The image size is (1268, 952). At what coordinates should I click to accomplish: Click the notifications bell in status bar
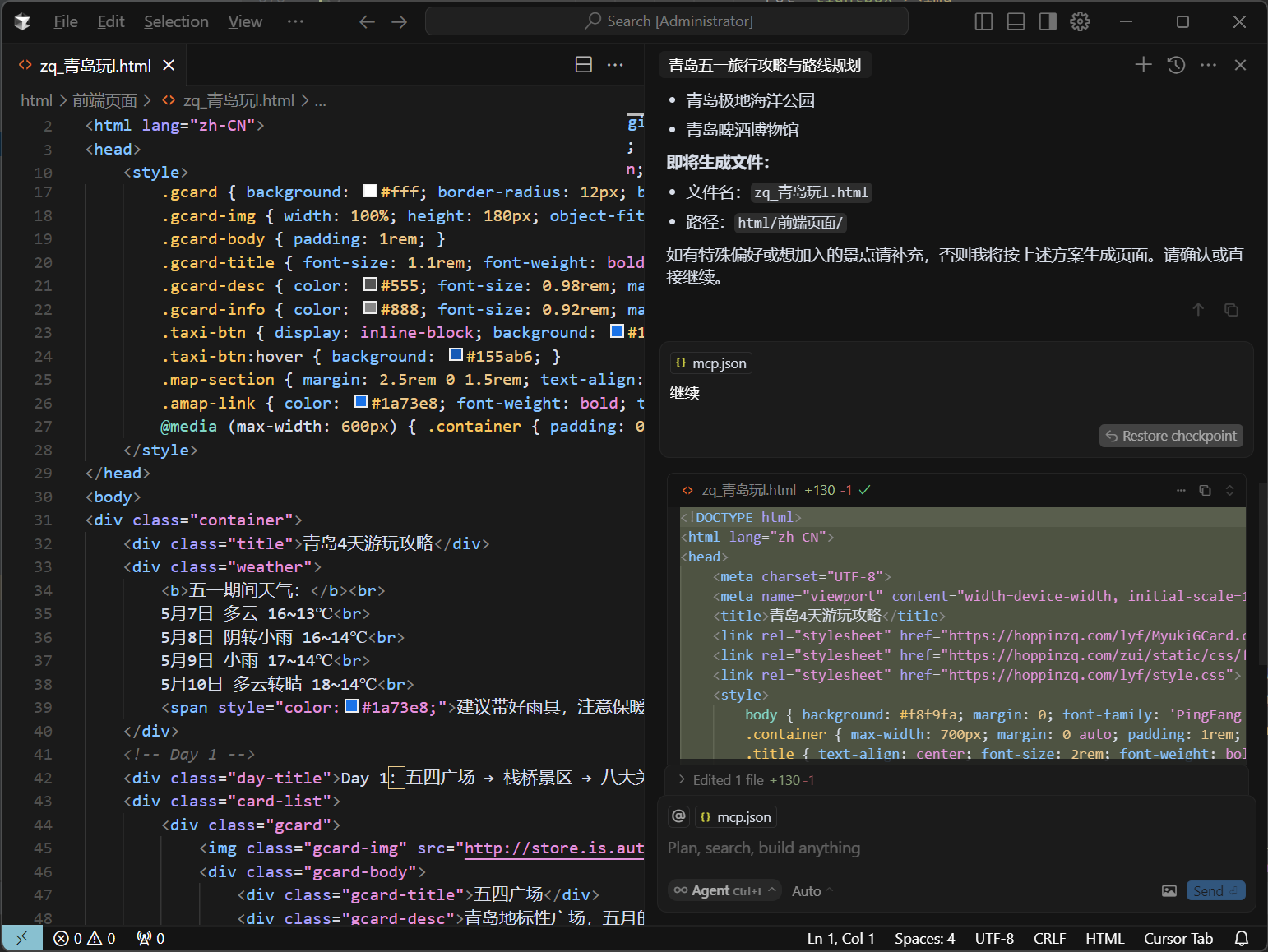1242,938
